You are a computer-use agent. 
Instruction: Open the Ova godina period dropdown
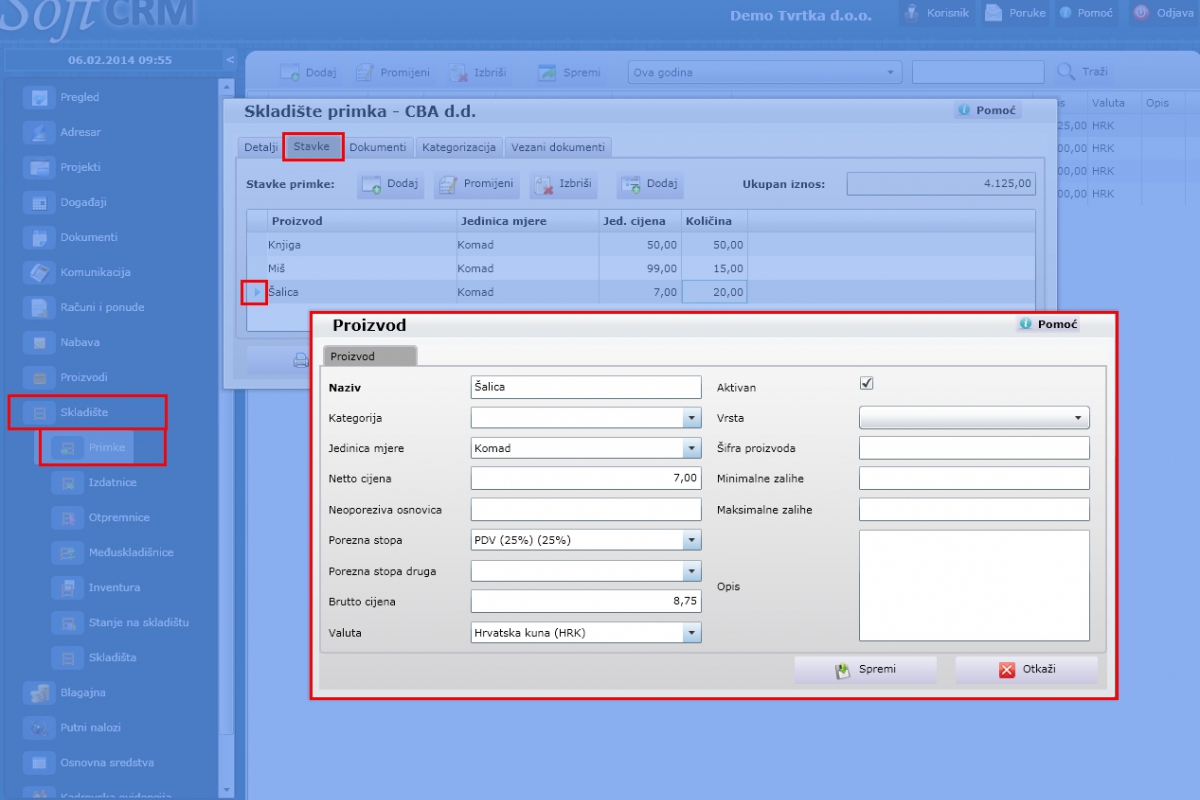coord(765,72)
